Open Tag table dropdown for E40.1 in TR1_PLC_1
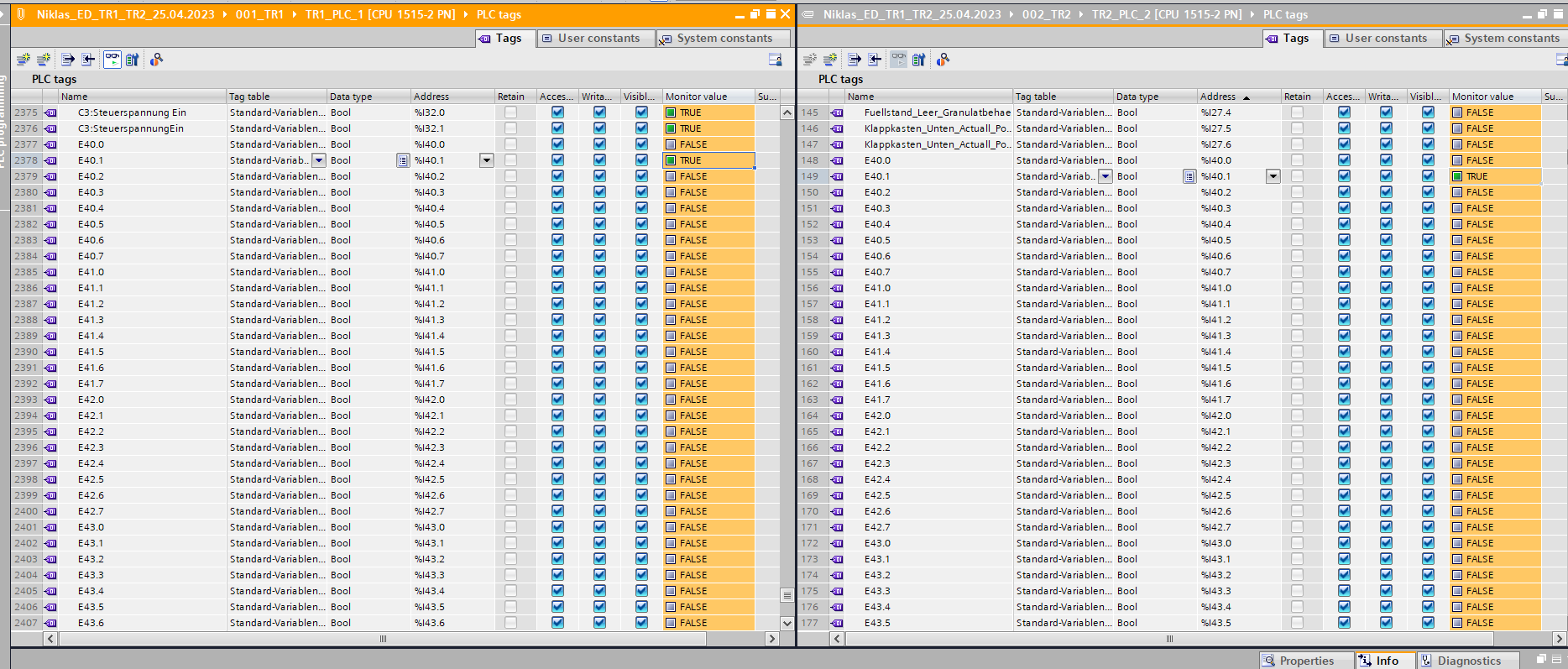Image resolution: width=1568 pixels, height=669 pixels. click(319, 160)
